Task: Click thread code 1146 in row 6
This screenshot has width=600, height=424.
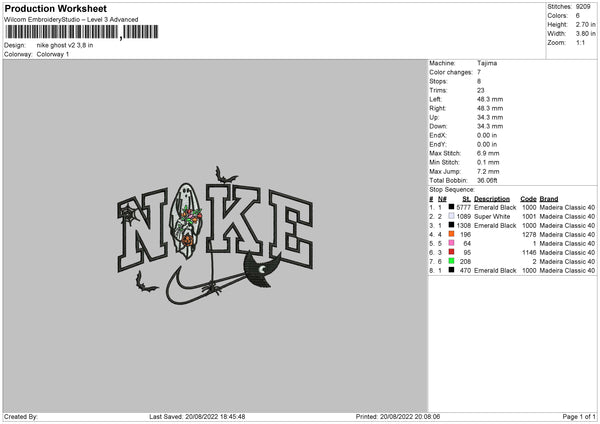Action: [529, 253]
